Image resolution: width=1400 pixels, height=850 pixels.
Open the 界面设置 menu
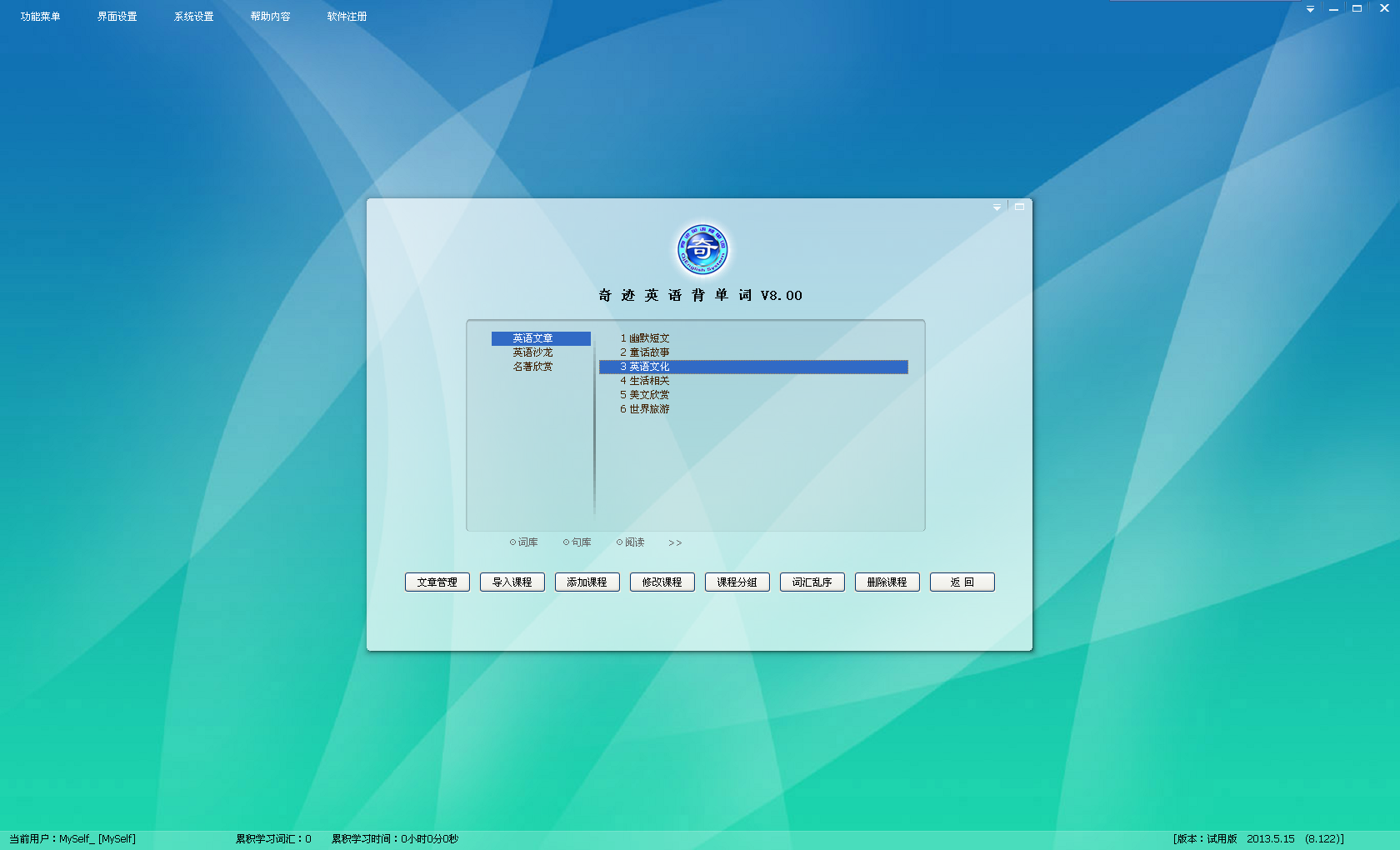point(117,17)
